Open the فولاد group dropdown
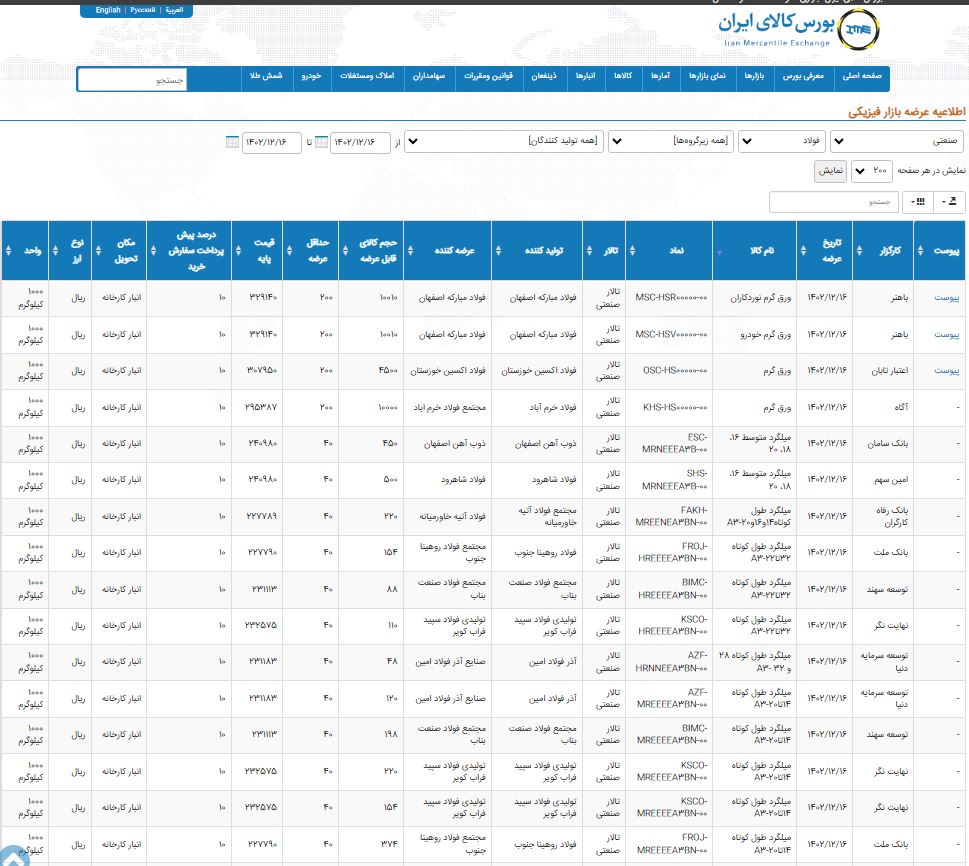969x866 pixels. (782, 141)
